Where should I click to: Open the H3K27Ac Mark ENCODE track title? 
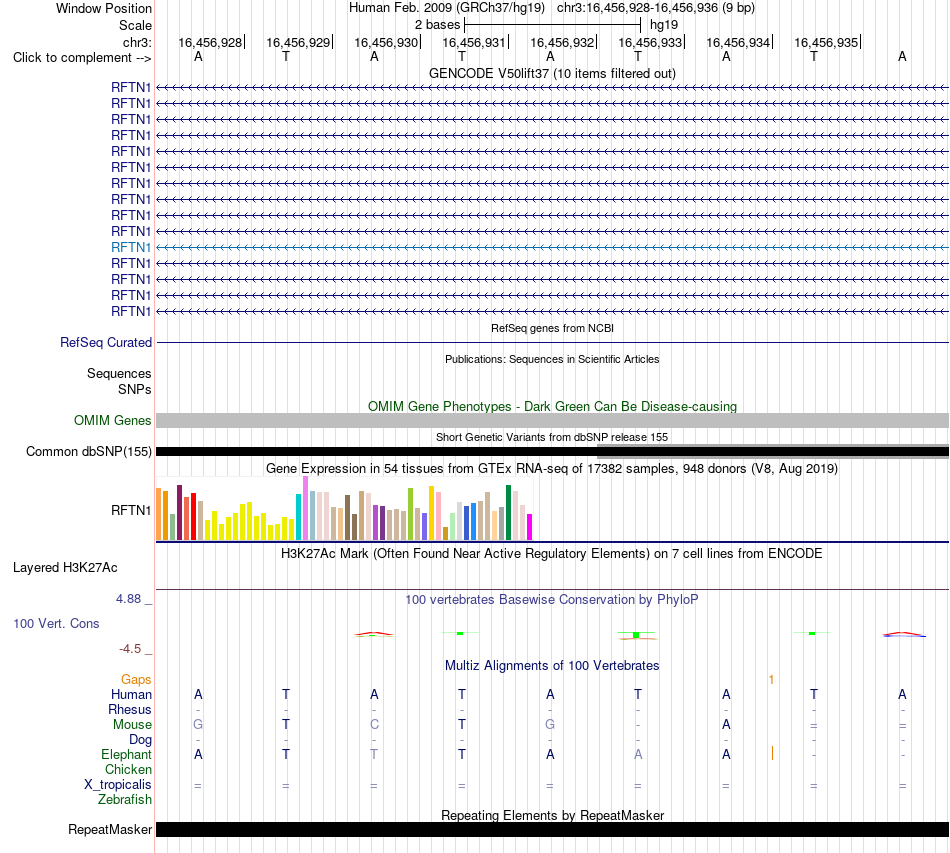point(552,554)
